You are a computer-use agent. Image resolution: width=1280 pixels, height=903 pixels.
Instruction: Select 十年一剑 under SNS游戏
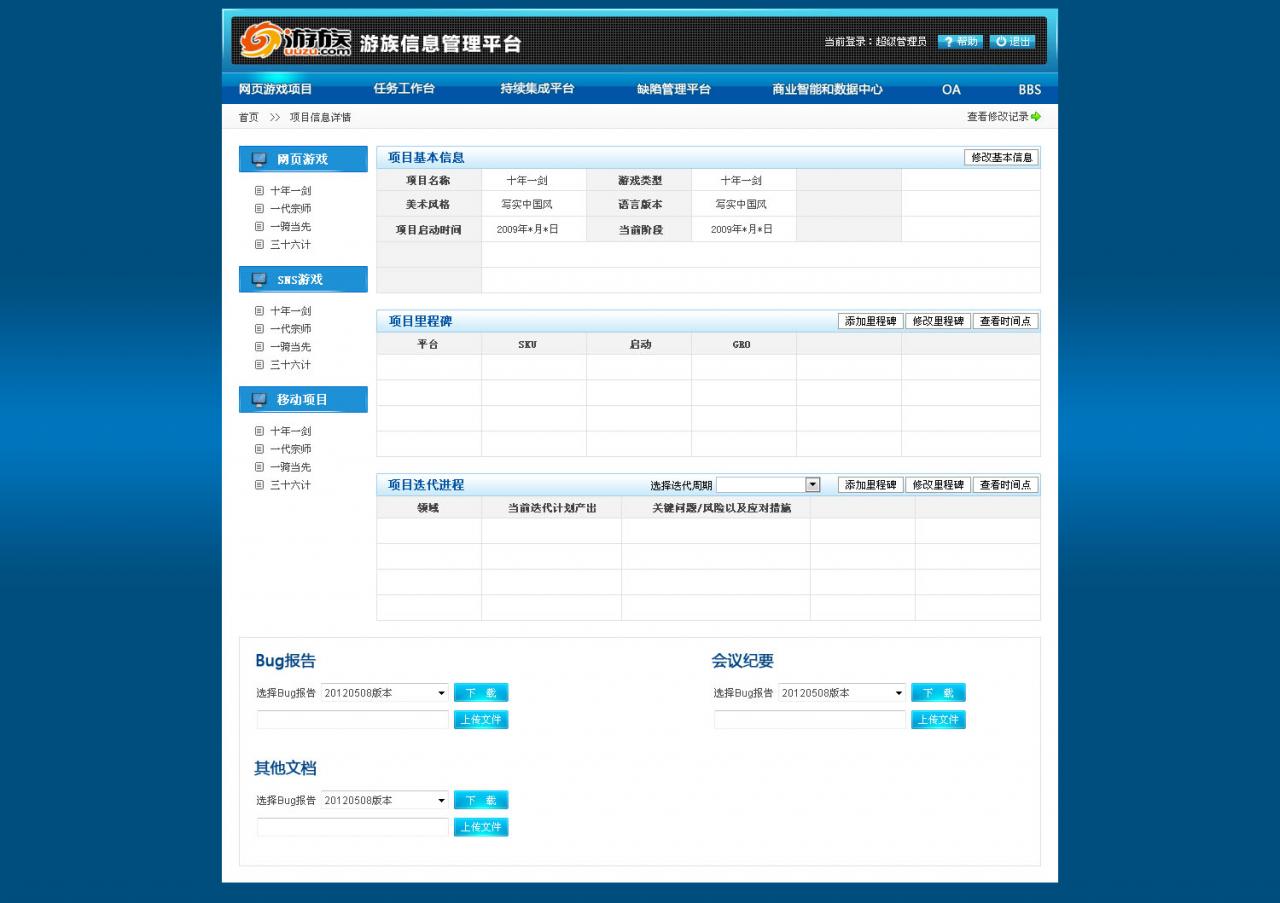[290, 311]
